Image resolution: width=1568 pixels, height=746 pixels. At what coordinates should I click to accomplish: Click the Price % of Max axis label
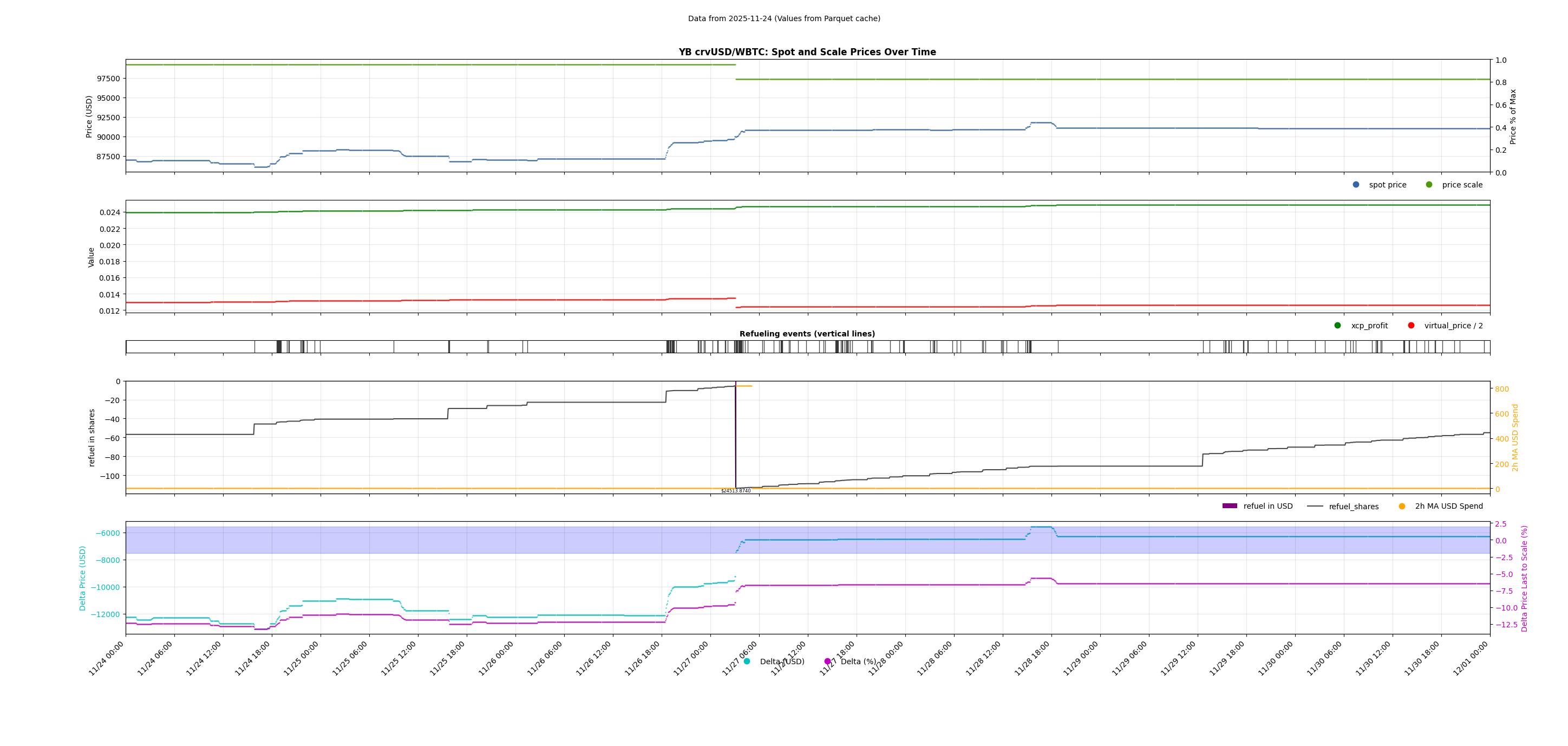(x=1513, y=116)
